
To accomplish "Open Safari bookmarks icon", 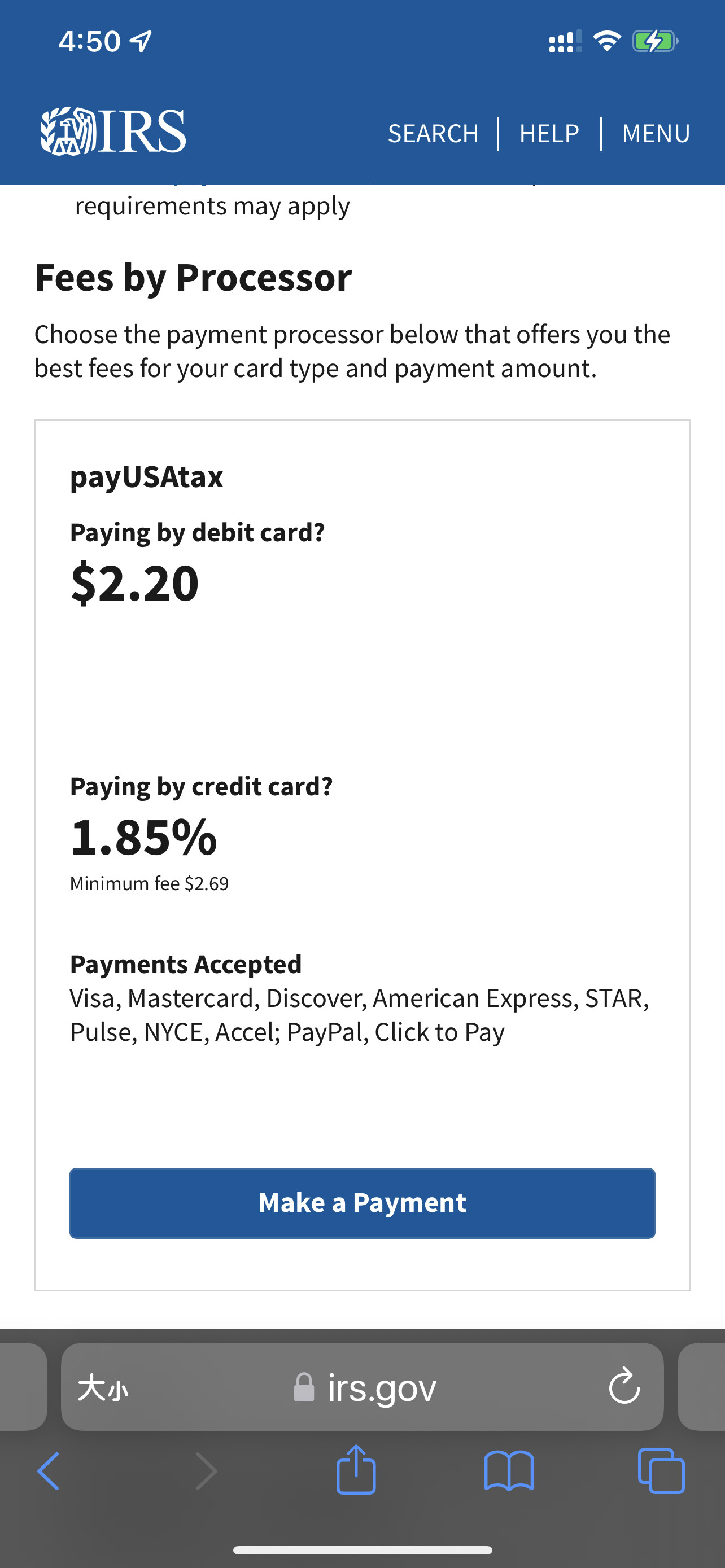I will coord(509,1471).
